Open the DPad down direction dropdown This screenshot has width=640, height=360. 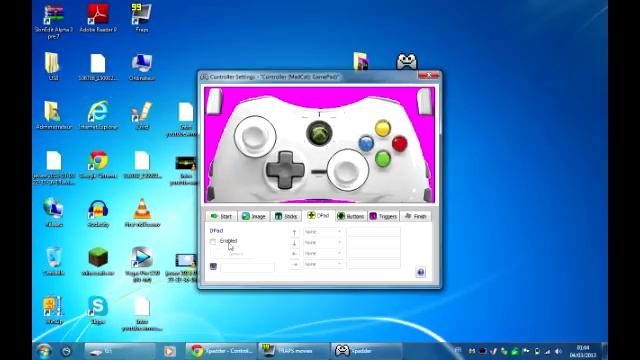[322, 243]
